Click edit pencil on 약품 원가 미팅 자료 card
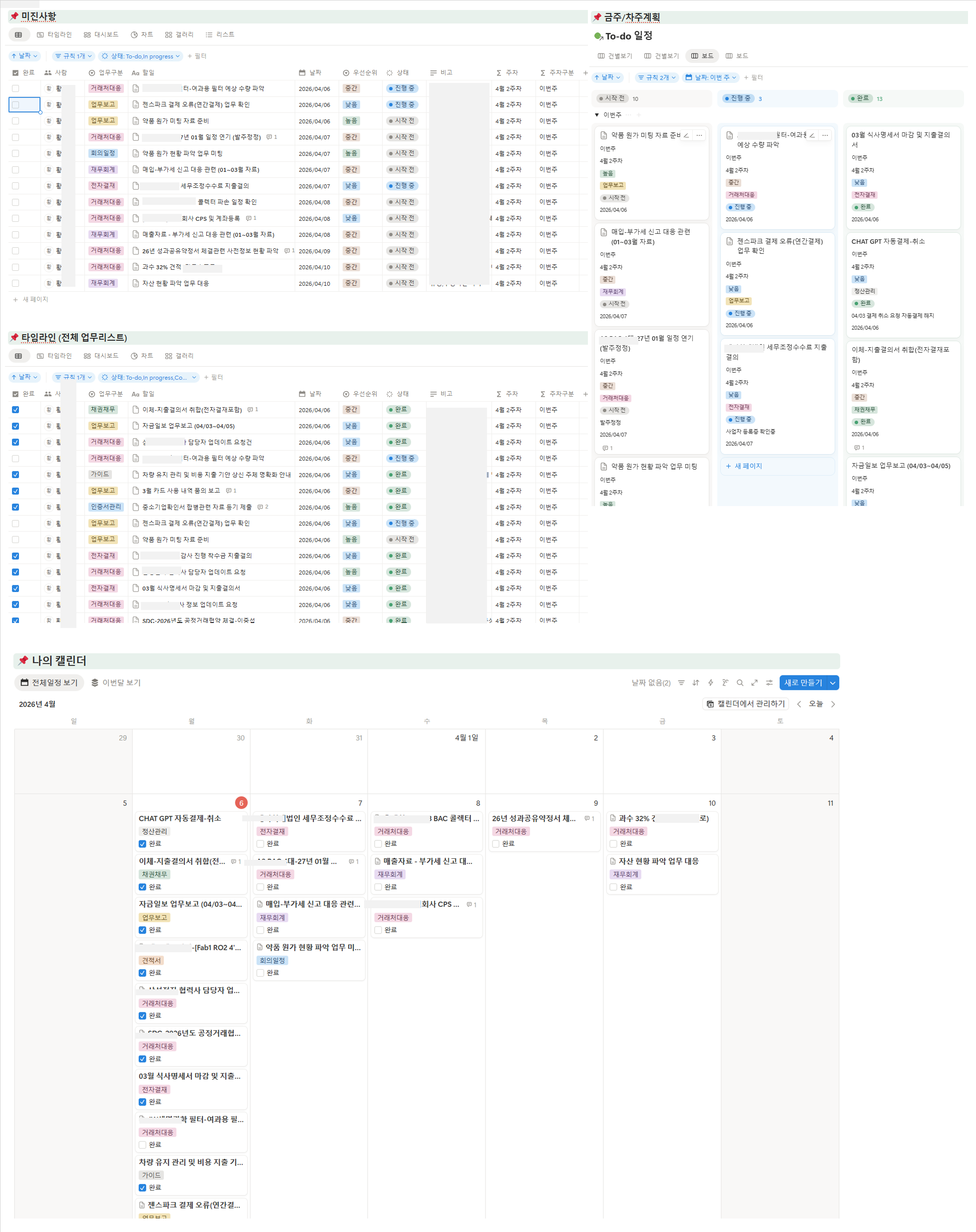This screenshot has width=976, height=1232. click(686, 135)
